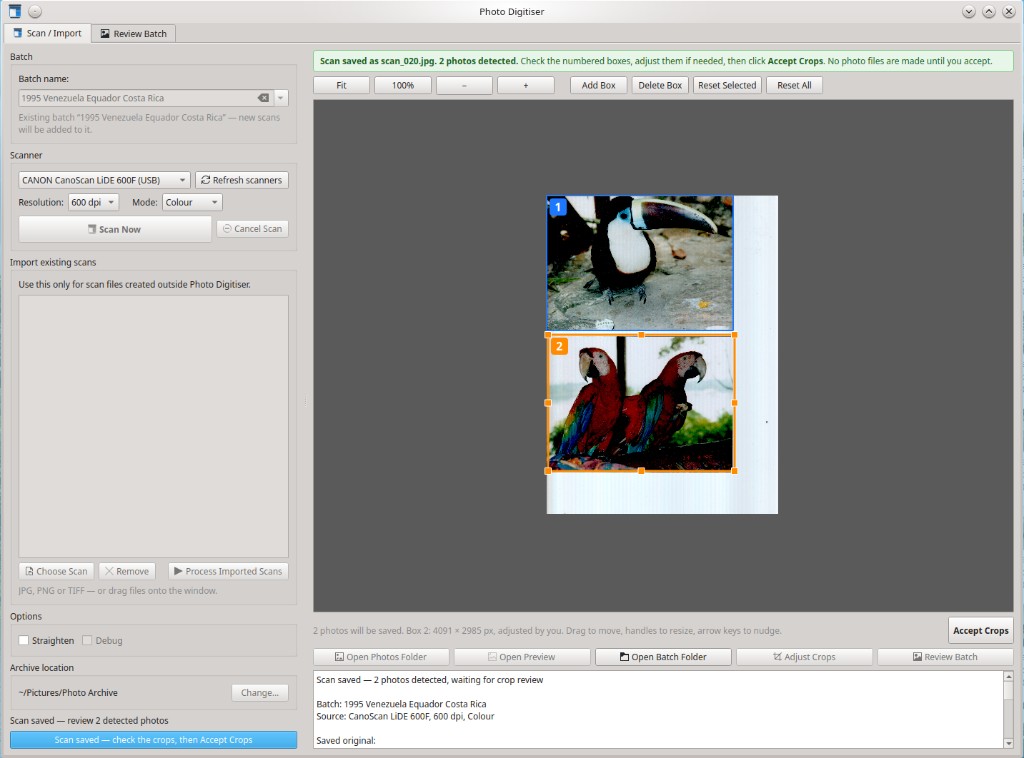Click the Cancel Scan button
1024x758 pixels.
252,229
